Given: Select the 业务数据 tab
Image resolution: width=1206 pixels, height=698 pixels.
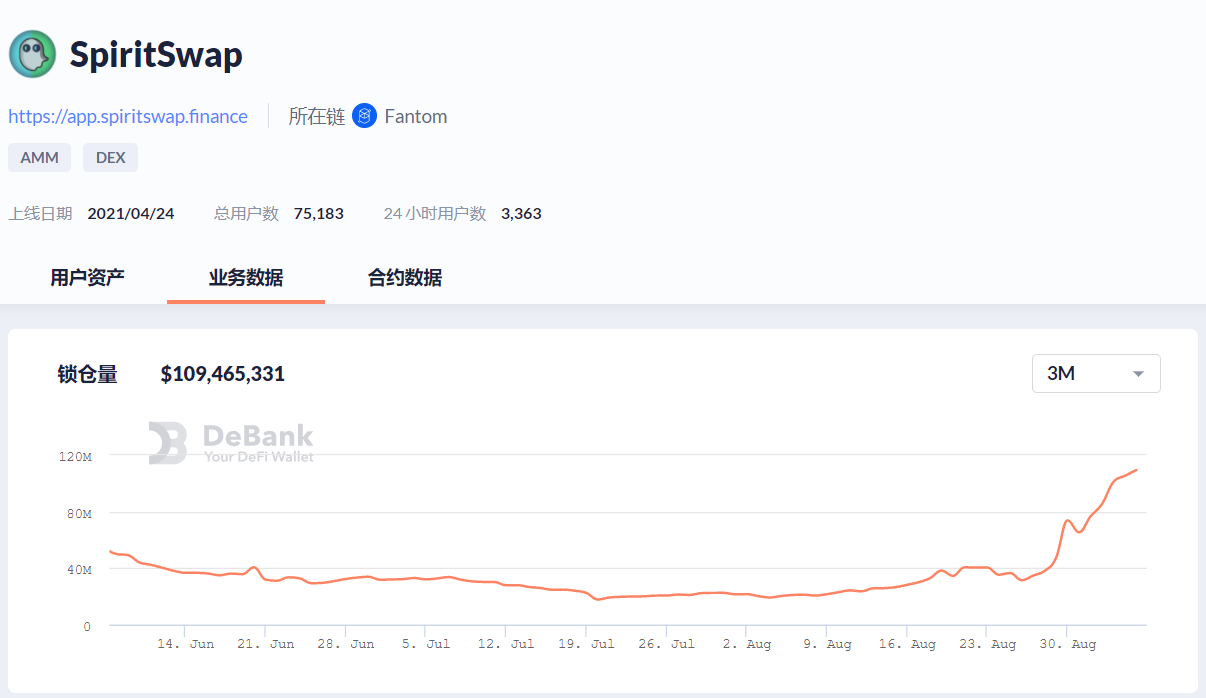Looking at the screenshot, I should click(x=246, y=277).
